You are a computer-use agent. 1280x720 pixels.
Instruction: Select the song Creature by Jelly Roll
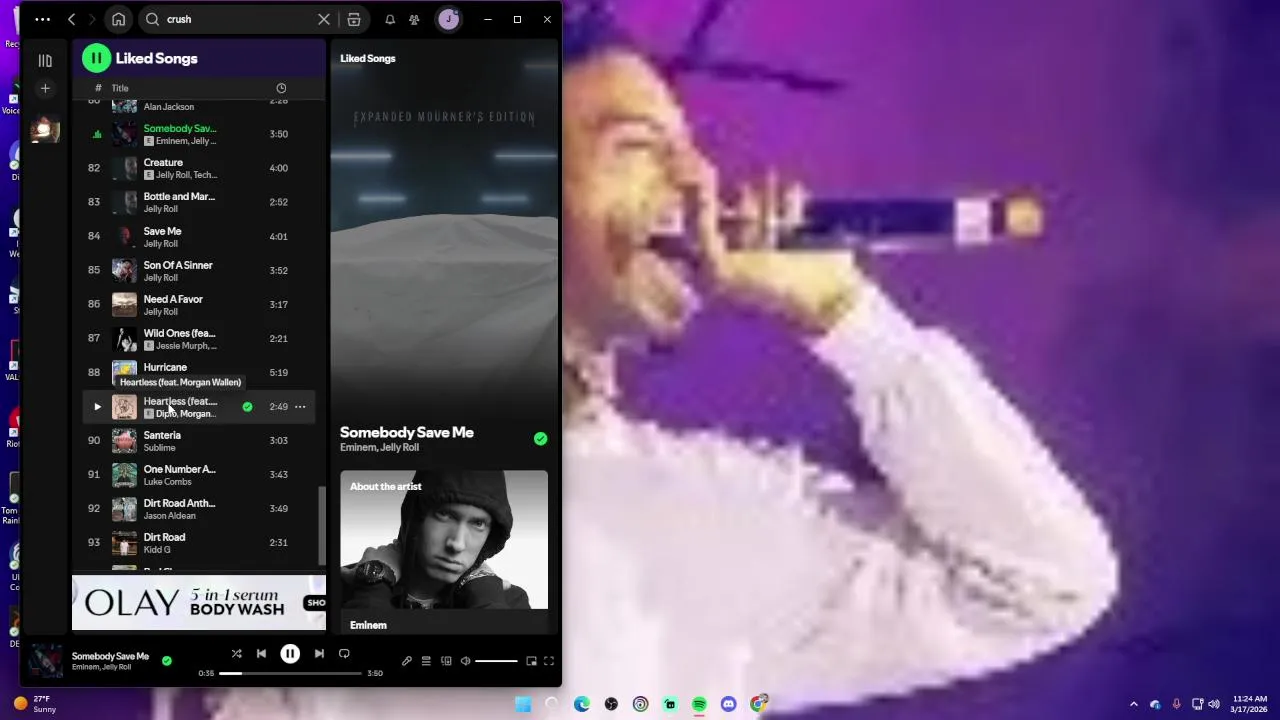(200, 168)
